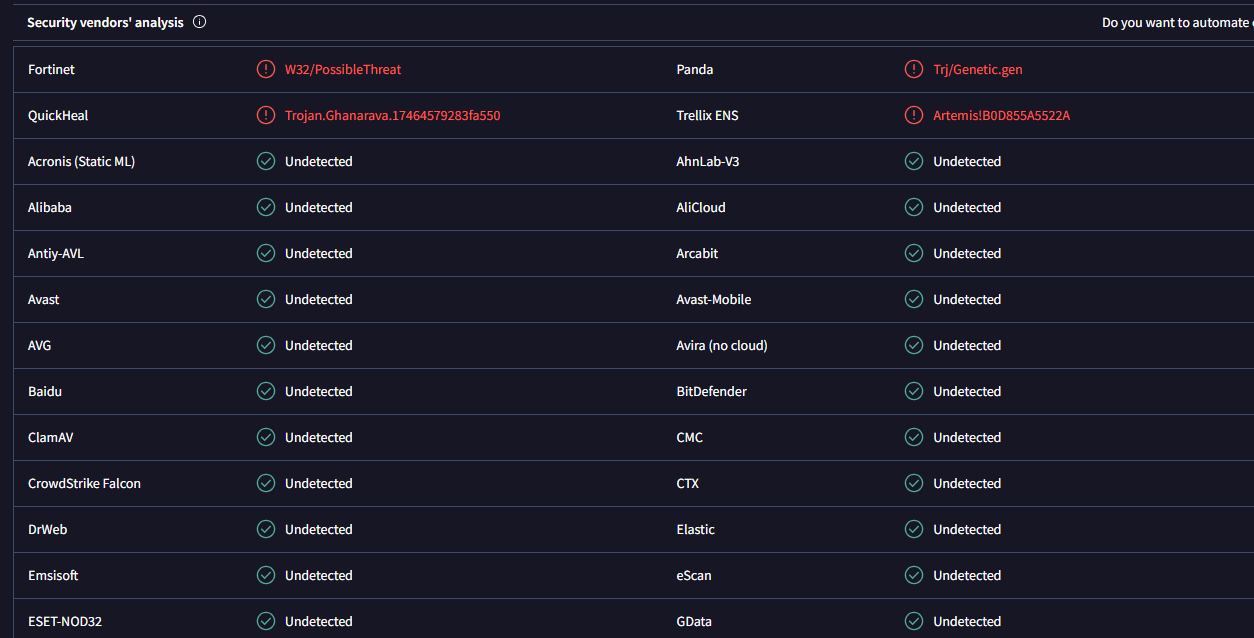Click the checkmark icon in Avast-Mobile row
1254x638 pixels.
pos(914,299)
